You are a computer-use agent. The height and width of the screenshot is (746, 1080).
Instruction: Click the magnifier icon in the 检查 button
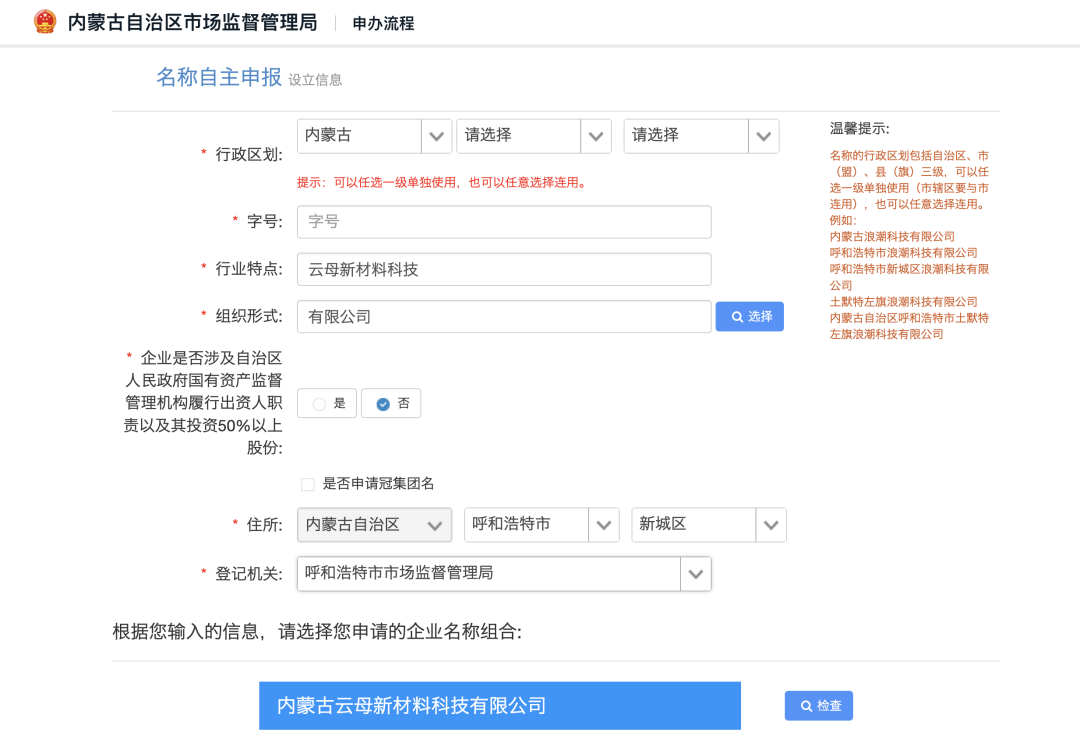tap(804, 705)
